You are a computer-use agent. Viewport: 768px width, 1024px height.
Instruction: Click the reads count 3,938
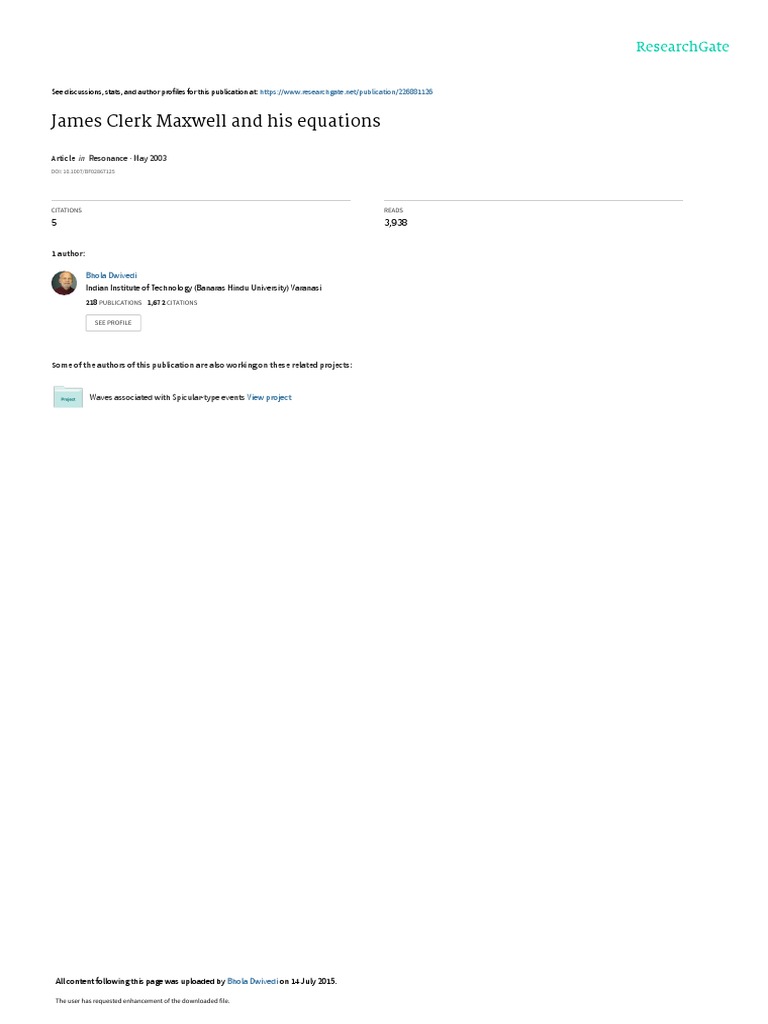(396, 223)
